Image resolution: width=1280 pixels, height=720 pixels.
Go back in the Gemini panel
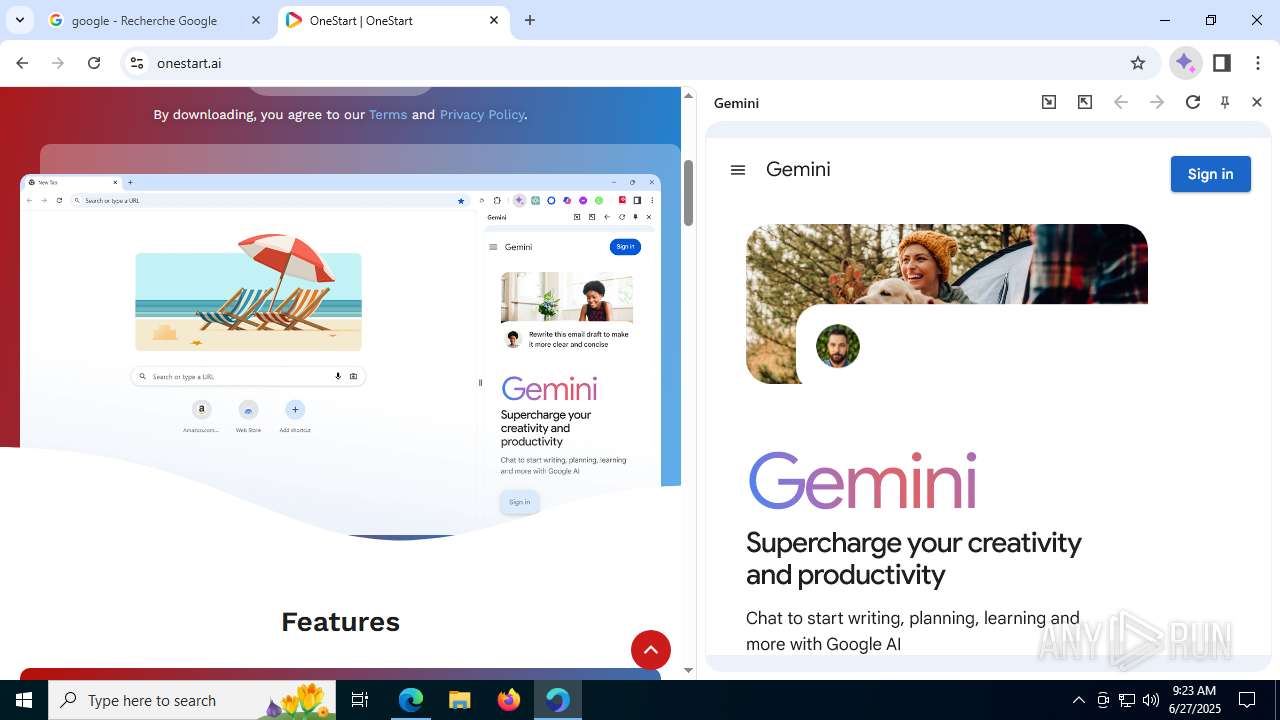(x=1121, y=102)
